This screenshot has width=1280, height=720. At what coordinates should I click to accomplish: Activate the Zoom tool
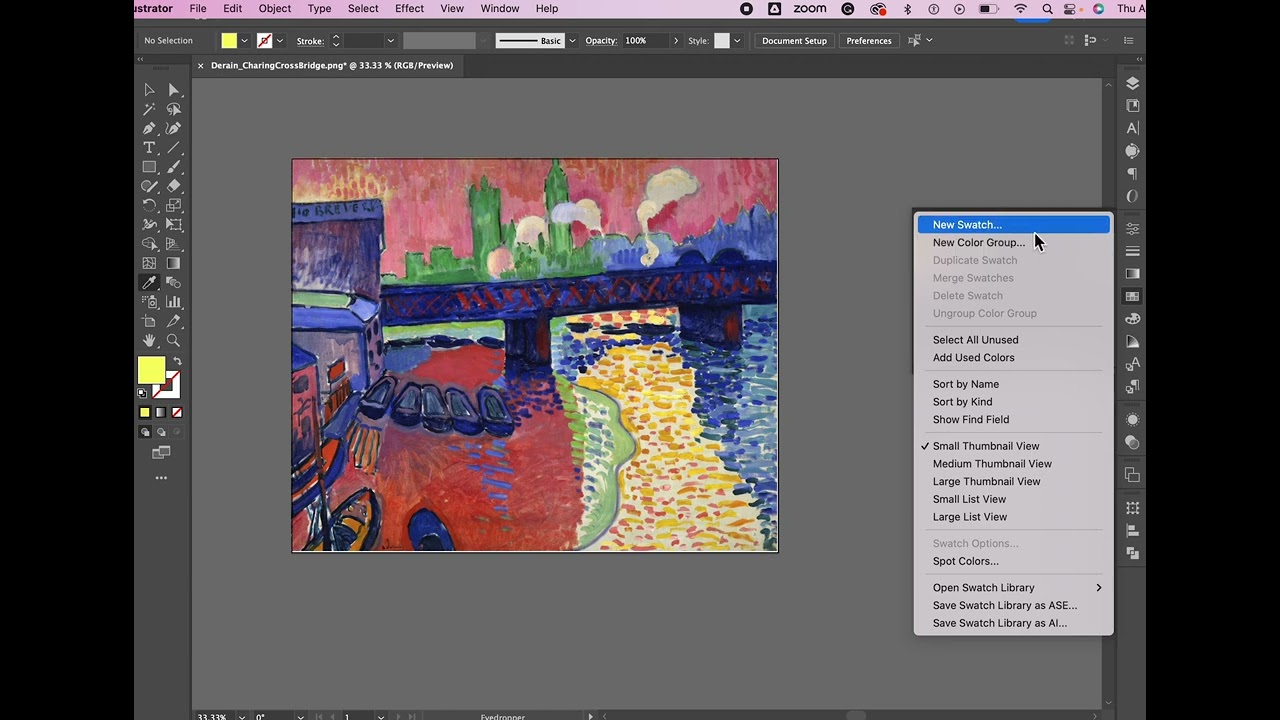pyautogui.click(x=174, y=341)
